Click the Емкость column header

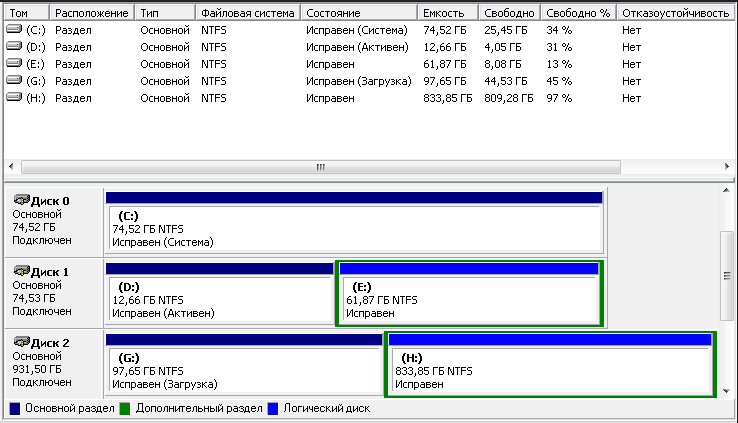tap(443, 13)
